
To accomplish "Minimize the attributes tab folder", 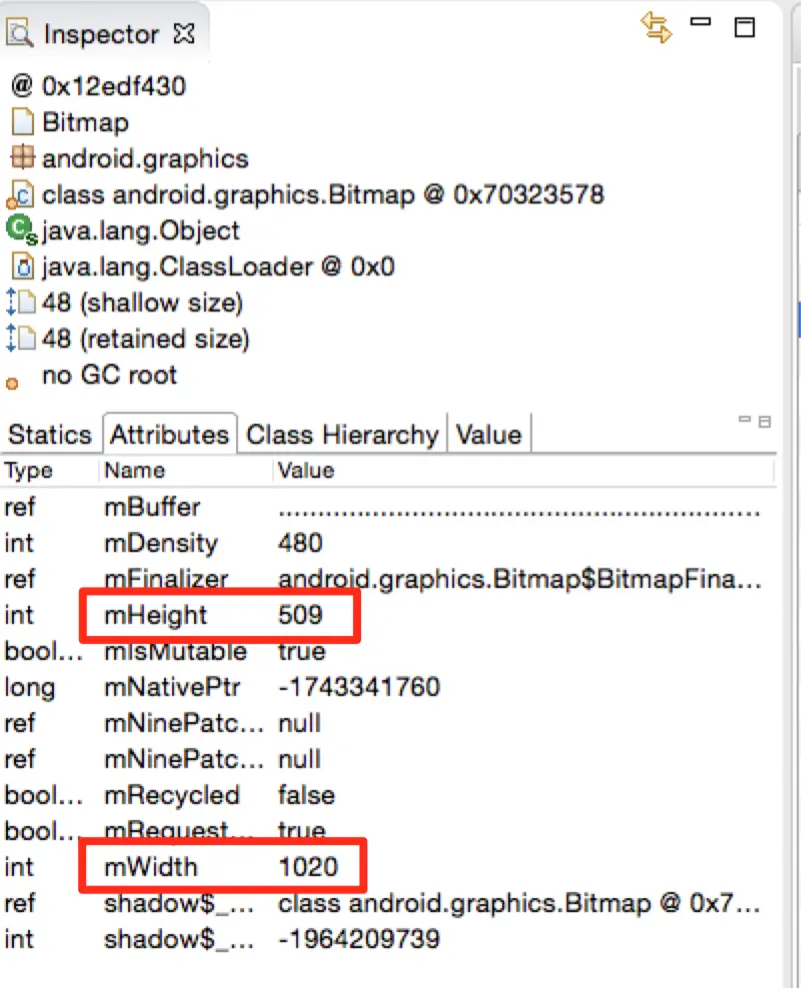I will click(744, 419).
